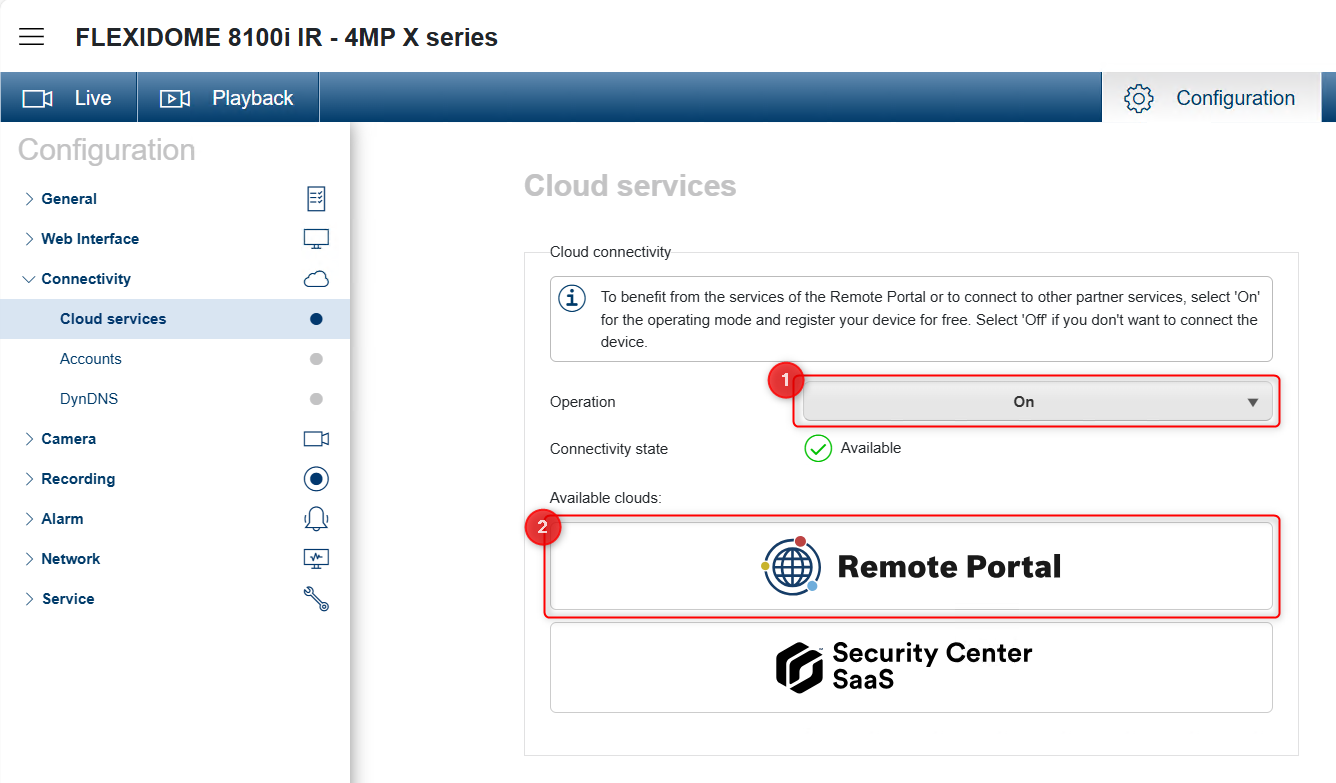Click the Alarm bell icon
1336x783 pixels.
coord(316,519)
